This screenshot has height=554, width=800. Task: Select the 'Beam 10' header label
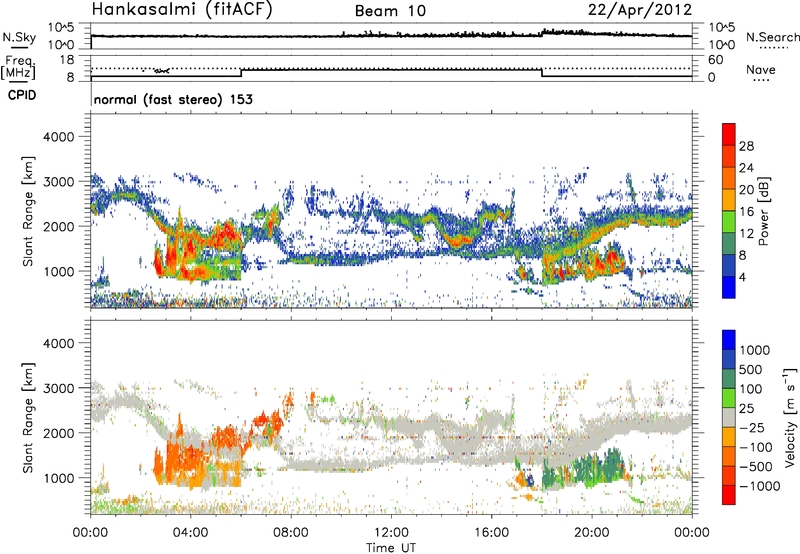pos(390,11)
